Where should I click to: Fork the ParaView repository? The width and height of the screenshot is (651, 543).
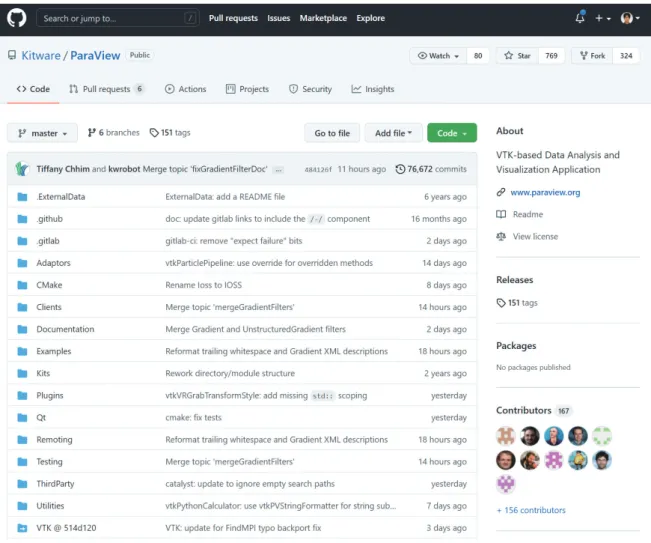click(592, 56)
